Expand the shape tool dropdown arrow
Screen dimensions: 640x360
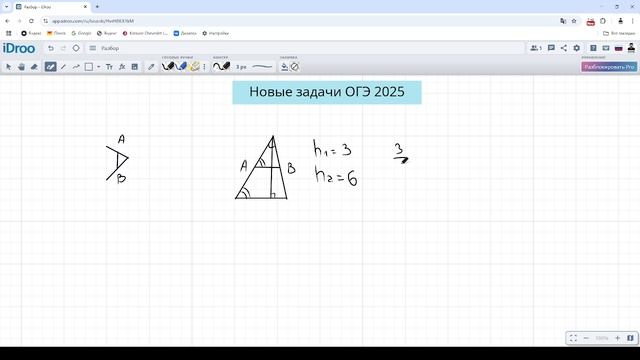point(98,67)
